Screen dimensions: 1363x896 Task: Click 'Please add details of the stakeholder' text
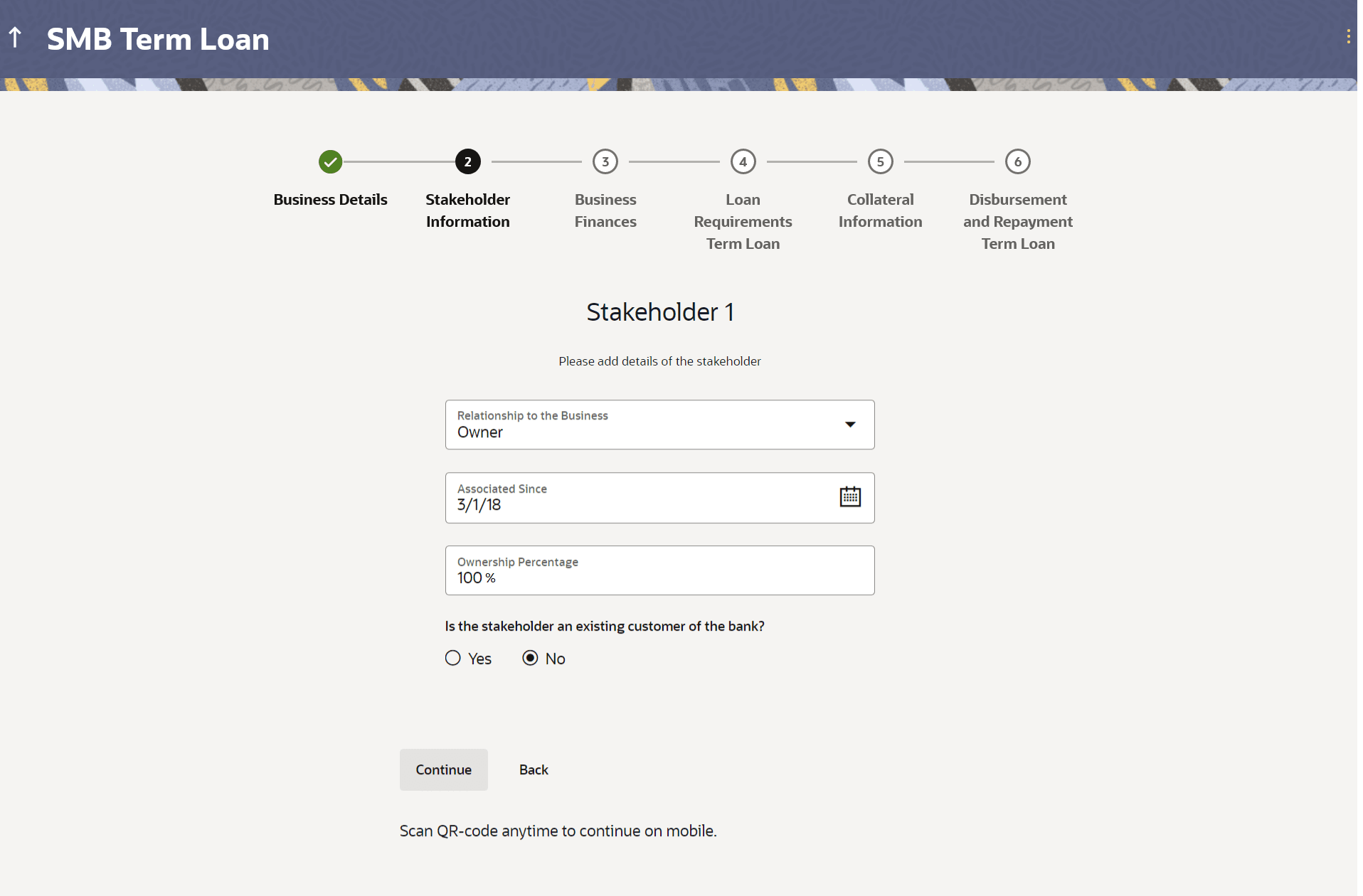(x=659, y=361)
